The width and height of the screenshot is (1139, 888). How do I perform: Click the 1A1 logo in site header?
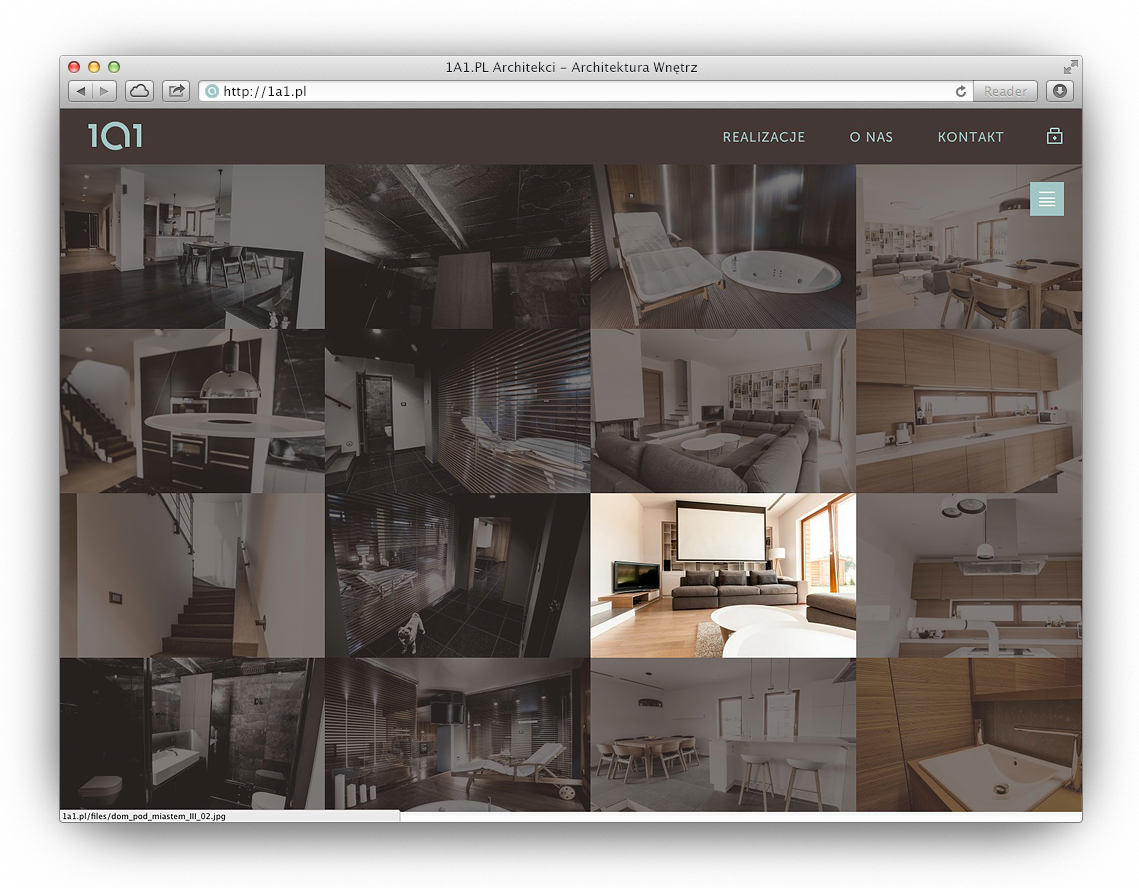[115, 136]
